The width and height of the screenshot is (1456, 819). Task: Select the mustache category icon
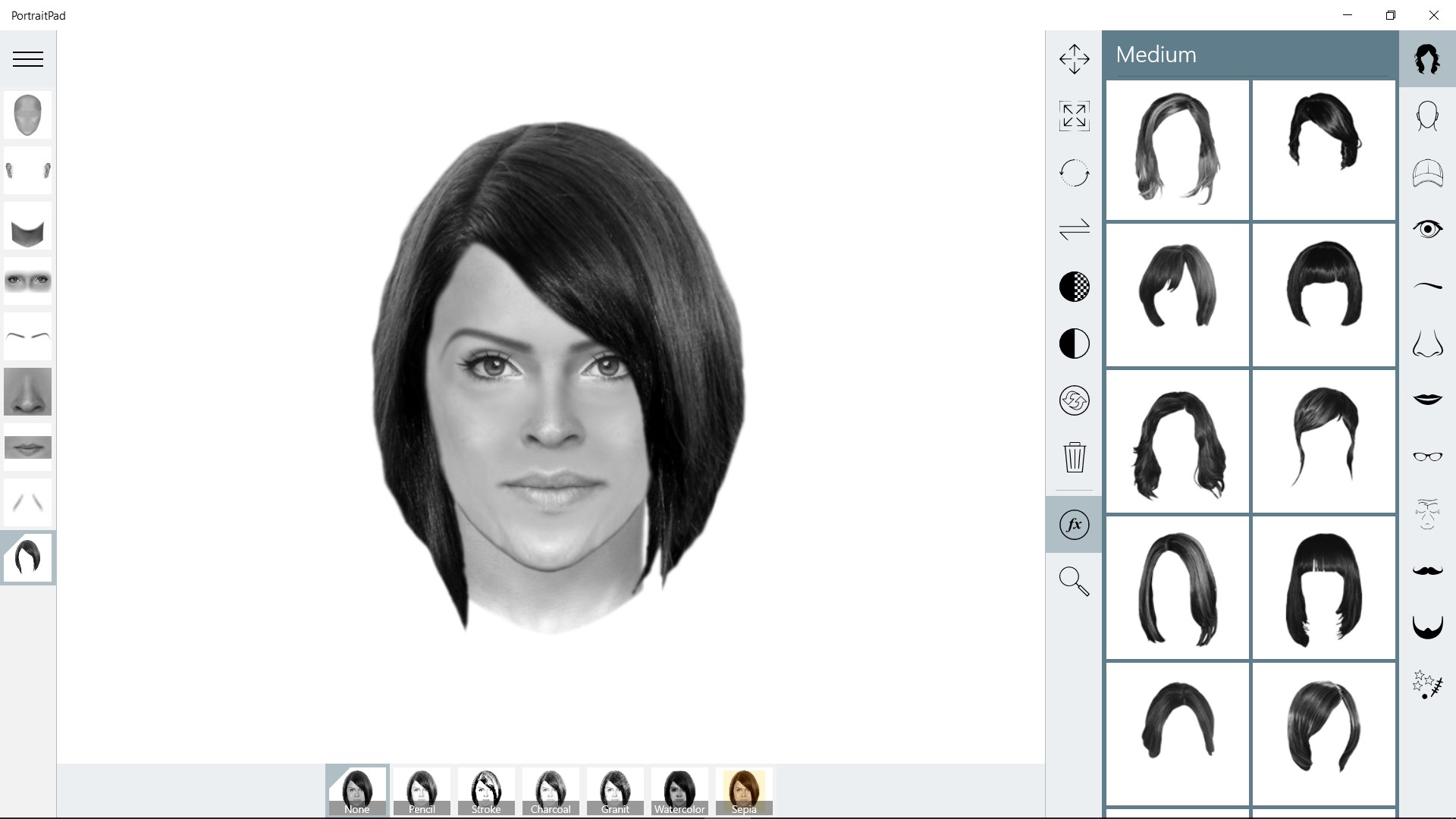[x=1427, y=570]
